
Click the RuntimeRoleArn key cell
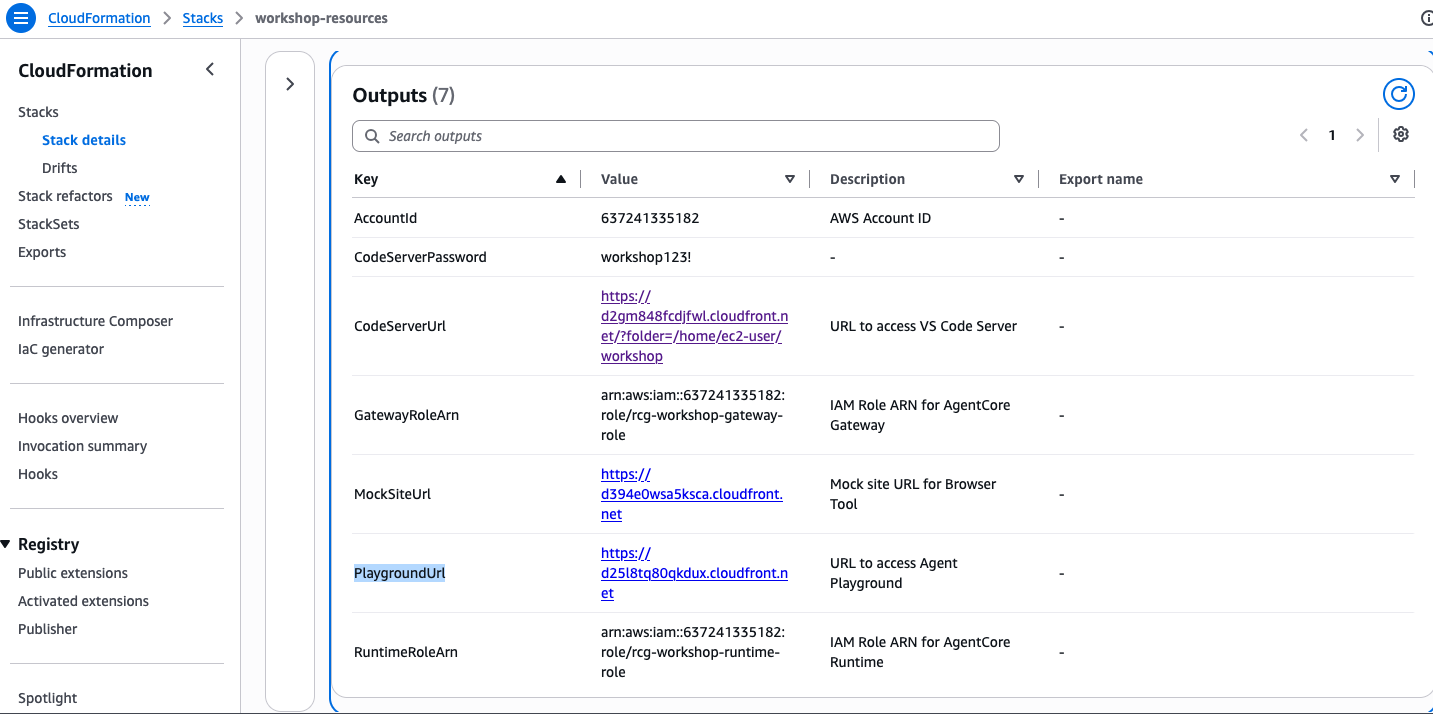click(406, 652)
